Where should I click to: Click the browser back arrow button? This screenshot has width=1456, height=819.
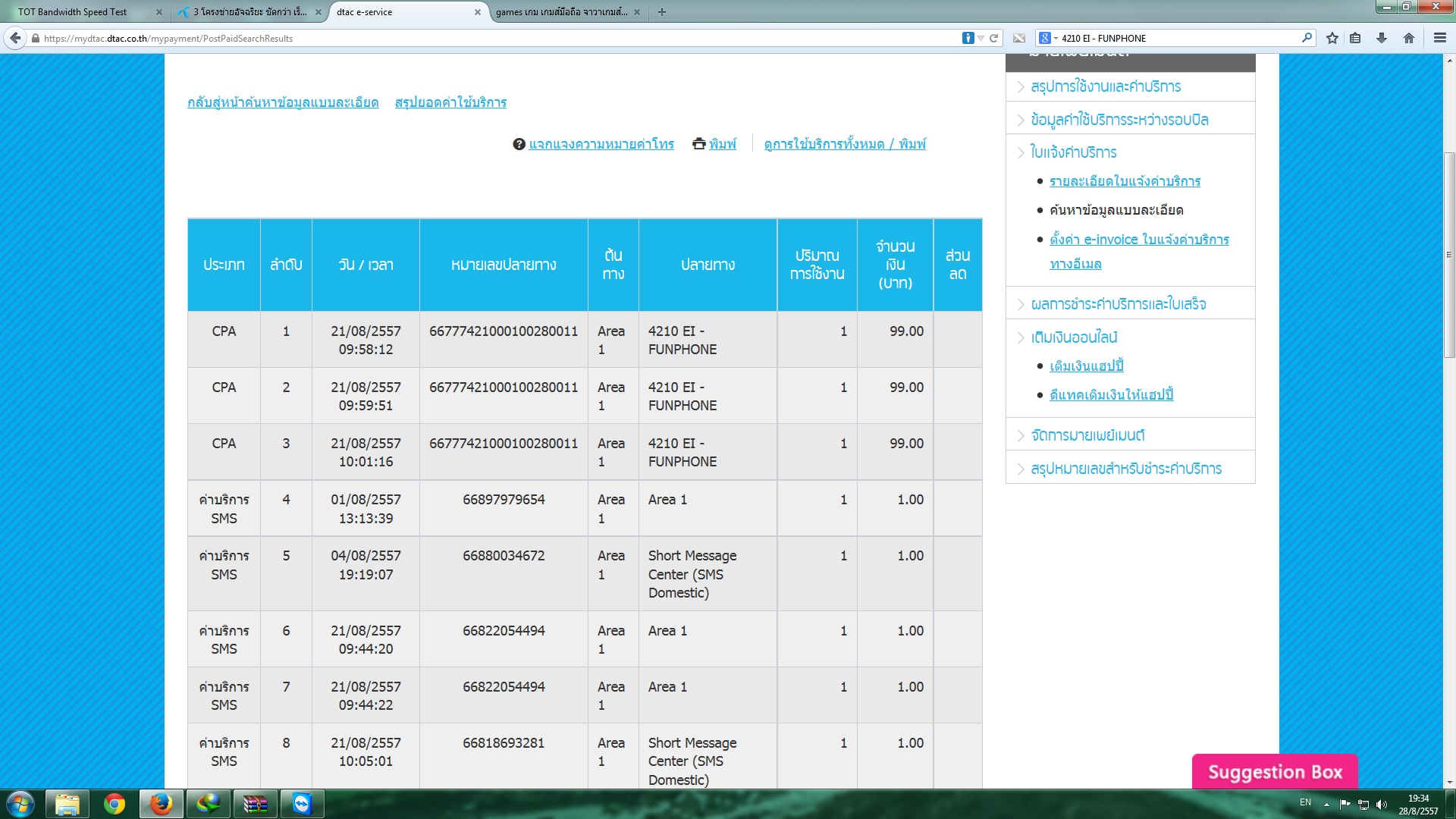point(15,38)
